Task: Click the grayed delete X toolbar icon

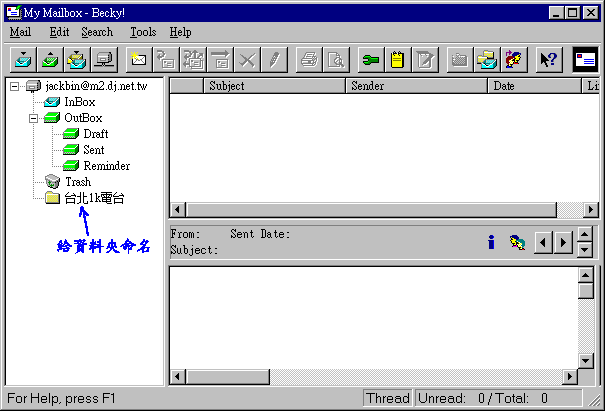Action: point(247,59)
